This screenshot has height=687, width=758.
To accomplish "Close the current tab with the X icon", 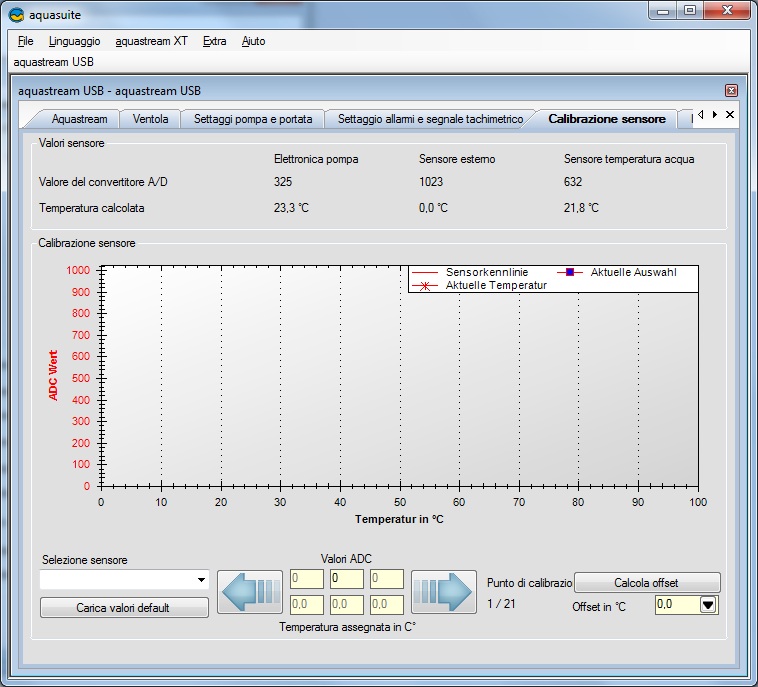I will (x=730, y=115).
